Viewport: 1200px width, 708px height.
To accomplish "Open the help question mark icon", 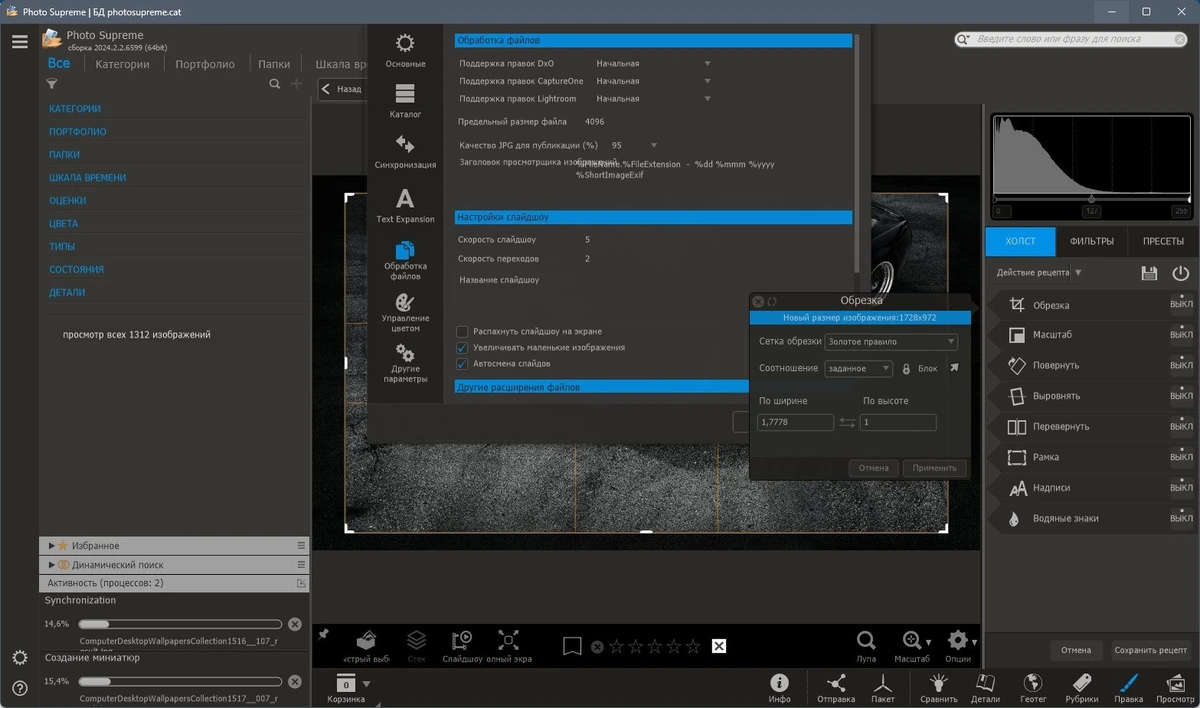I will [x=19, y=689].
